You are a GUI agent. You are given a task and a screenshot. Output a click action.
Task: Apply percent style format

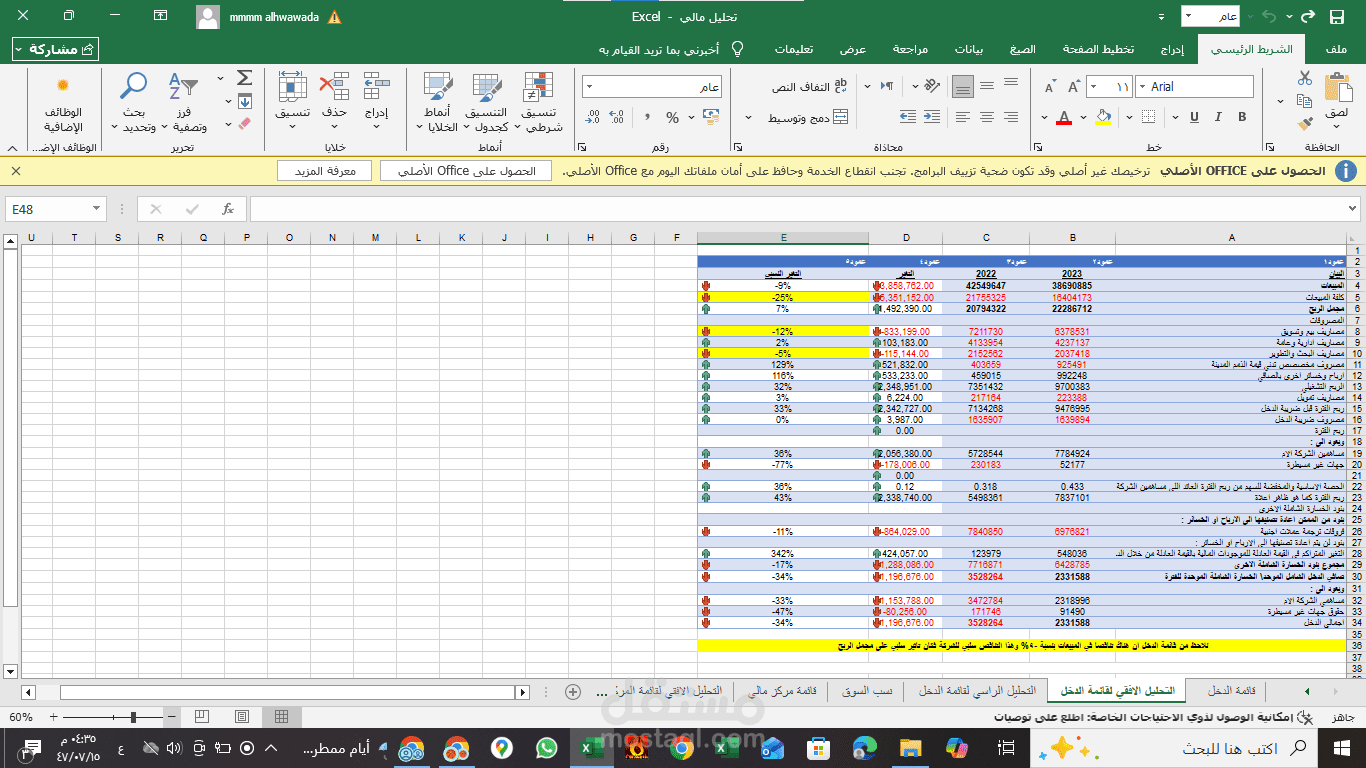(672, 117)
